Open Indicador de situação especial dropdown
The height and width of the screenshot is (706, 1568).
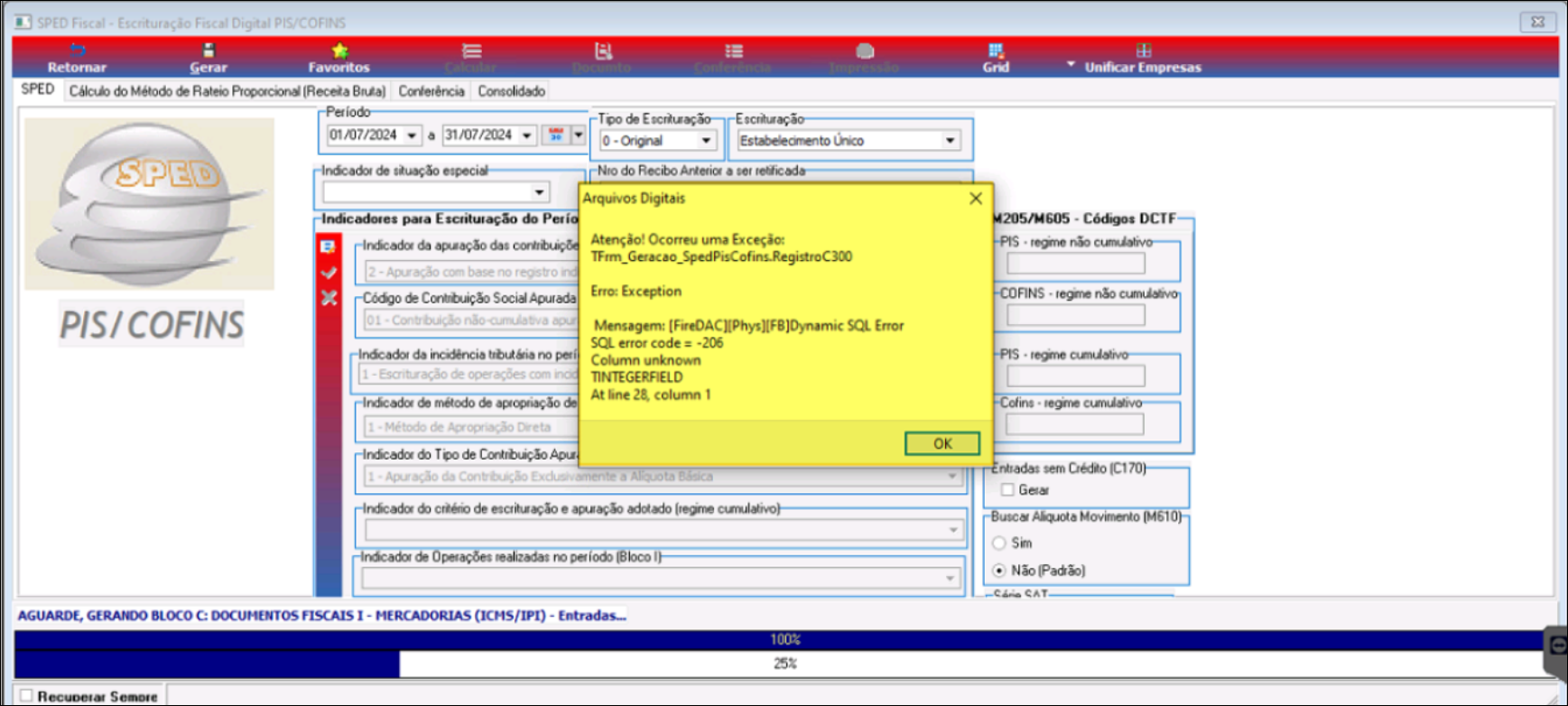tap(539, 192)
